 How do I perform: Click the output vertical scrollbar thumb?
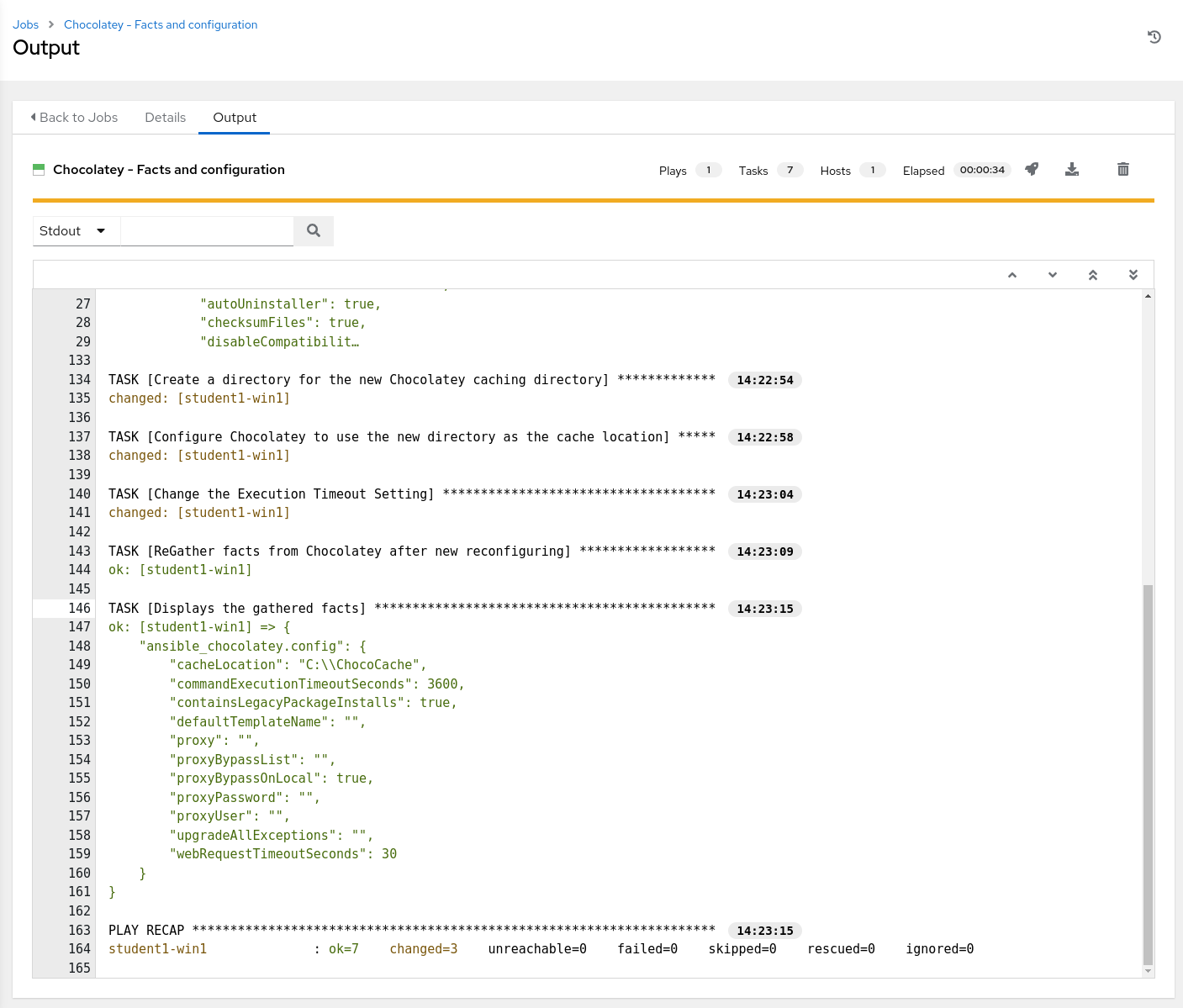(1148, 773)
